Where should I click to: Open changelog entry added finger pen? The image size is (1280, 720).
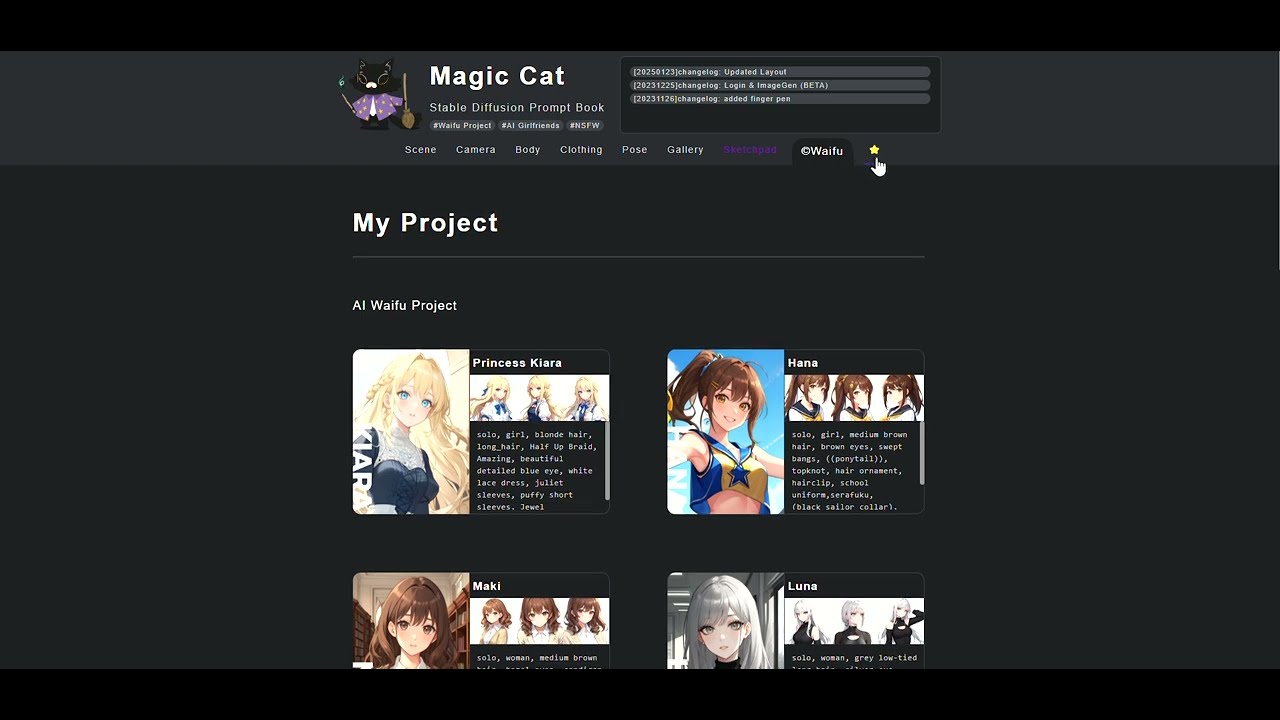click(x=780, y=99)
